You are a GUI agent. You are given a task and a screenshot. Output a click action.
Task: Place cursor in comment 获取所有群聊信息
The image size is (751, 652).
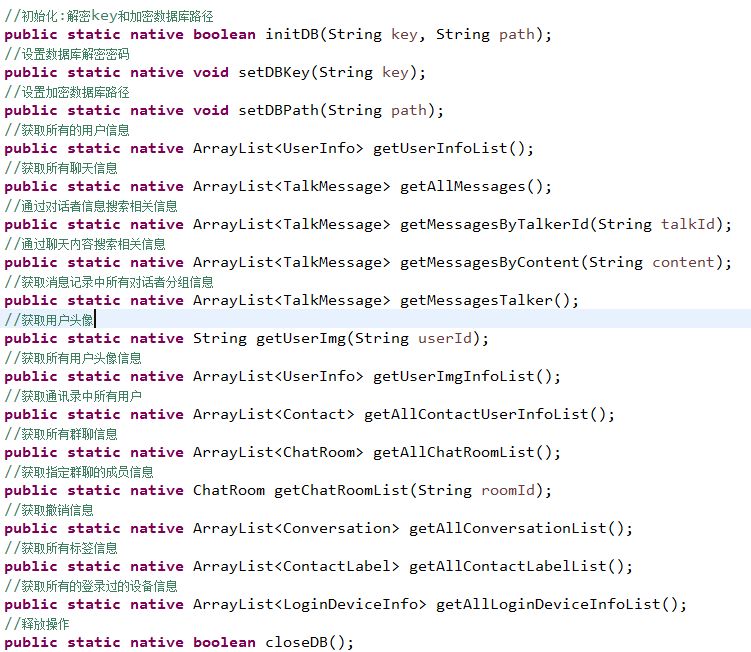pos(61,434)
